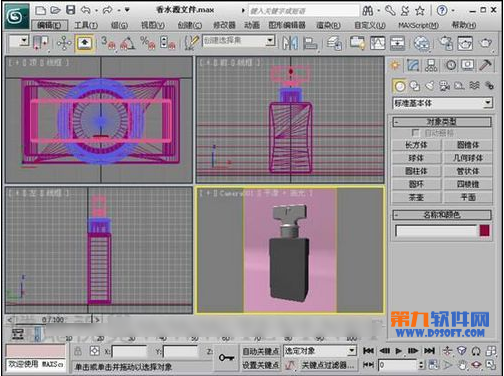This screenshot has height=376, width=504.
Task: Open the 创建(C) menu
Action: [x=190, y=25]
